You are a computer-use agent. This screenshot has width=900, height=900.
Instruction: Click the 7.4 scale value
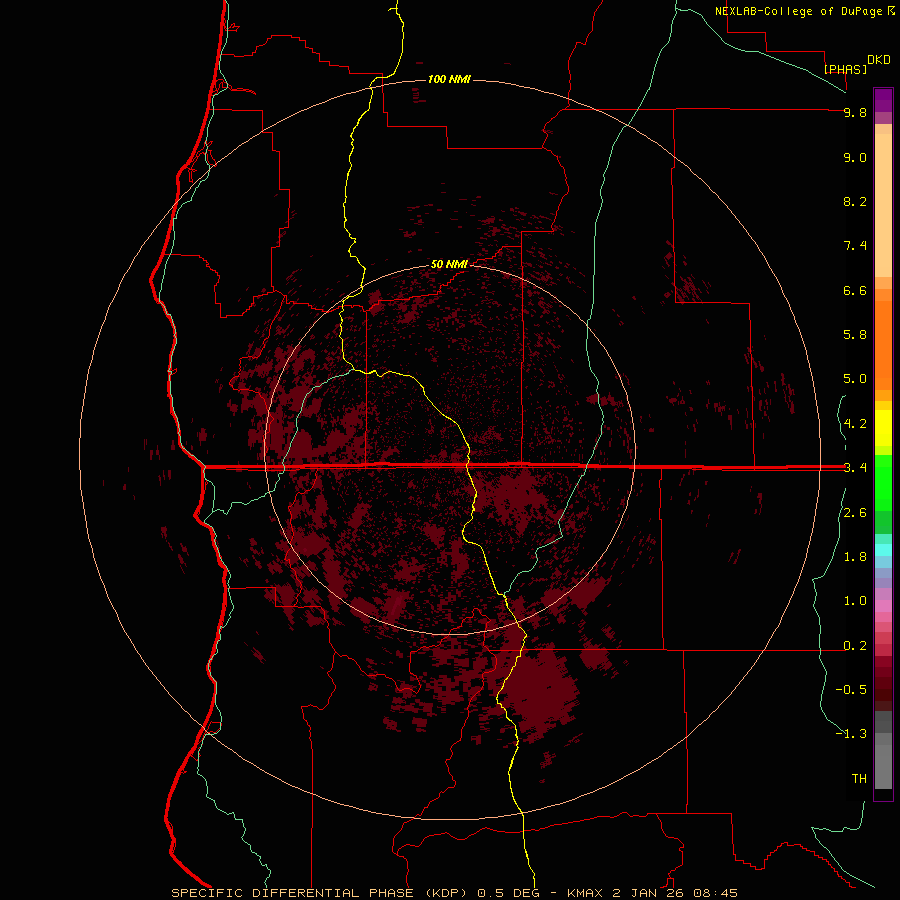tap(855, 246)
